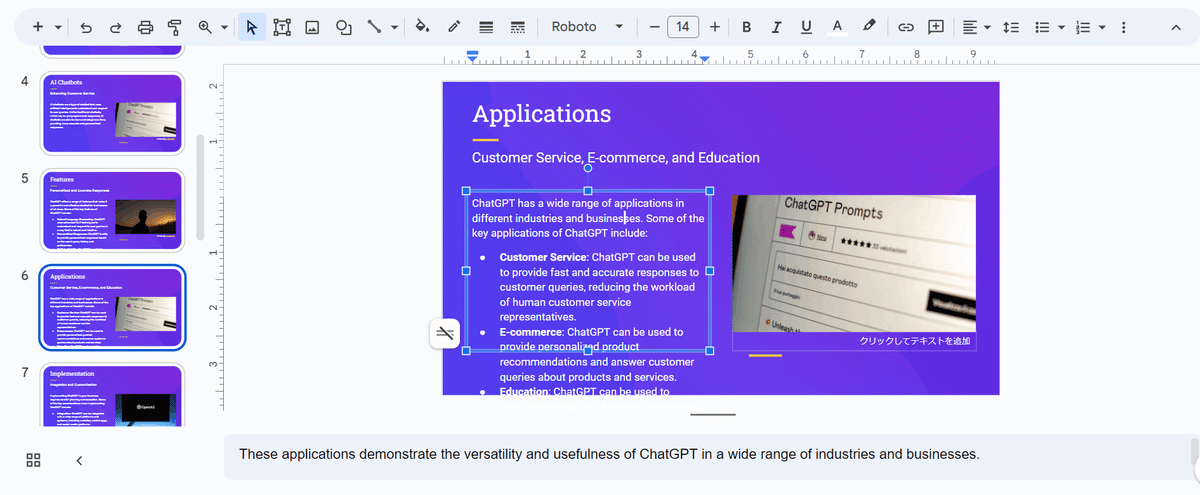The height and width of the screenshot is (495, 1200).
Task: Open the more options three-dot menu
Action: [1124, 27]
